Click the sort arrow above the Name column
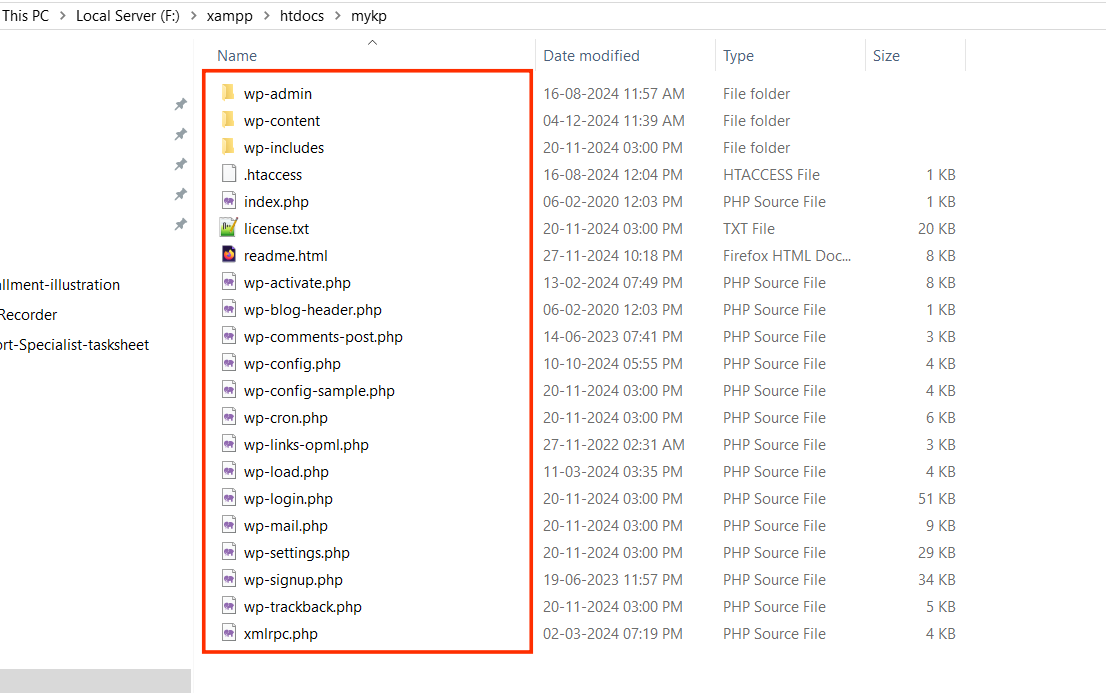Viewport: 1106px width, 693px height. [372, 42]
